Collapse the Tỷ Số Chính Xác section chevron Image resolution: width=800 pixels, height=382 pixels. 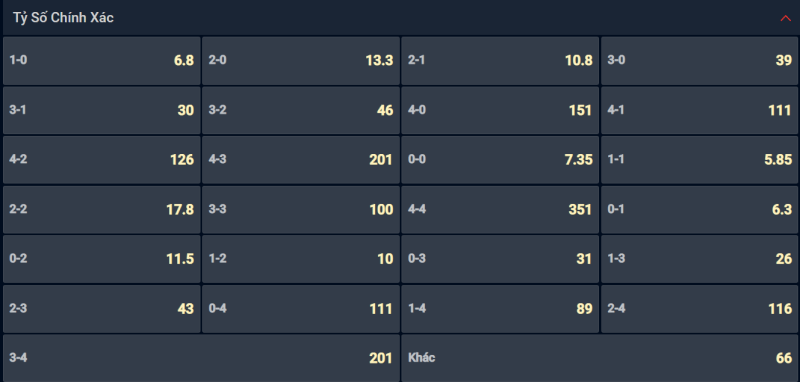785,18
